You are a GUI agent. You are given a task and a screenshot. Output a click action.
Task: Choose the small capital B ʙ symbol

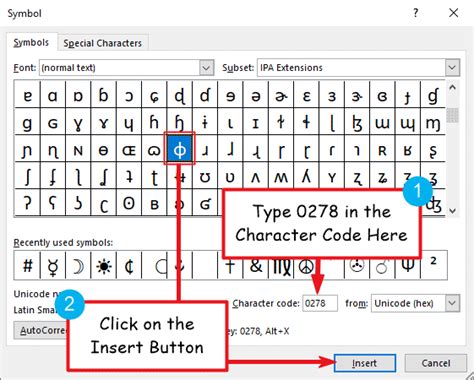(154, 203)
